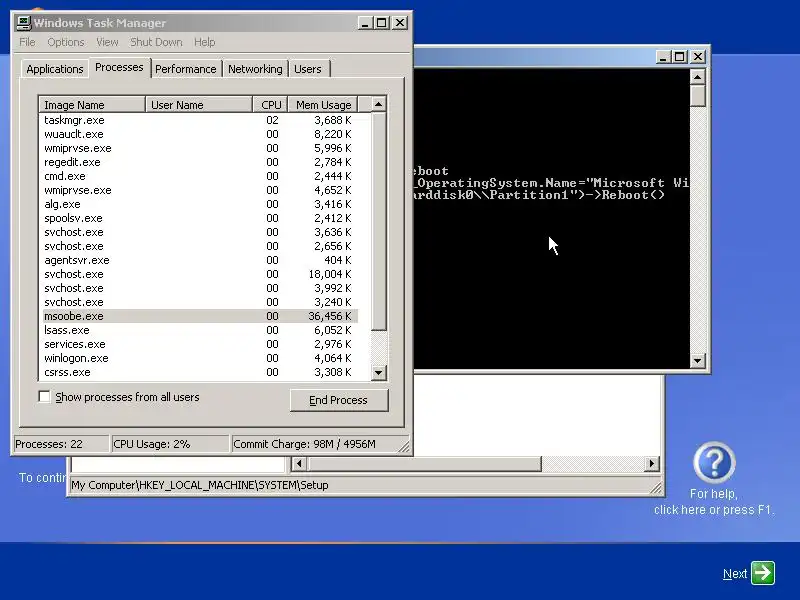800x600 pixels.
Task: Click Registry Editor horizontal scroll left arrow
Action: click(x=299, y=464)
